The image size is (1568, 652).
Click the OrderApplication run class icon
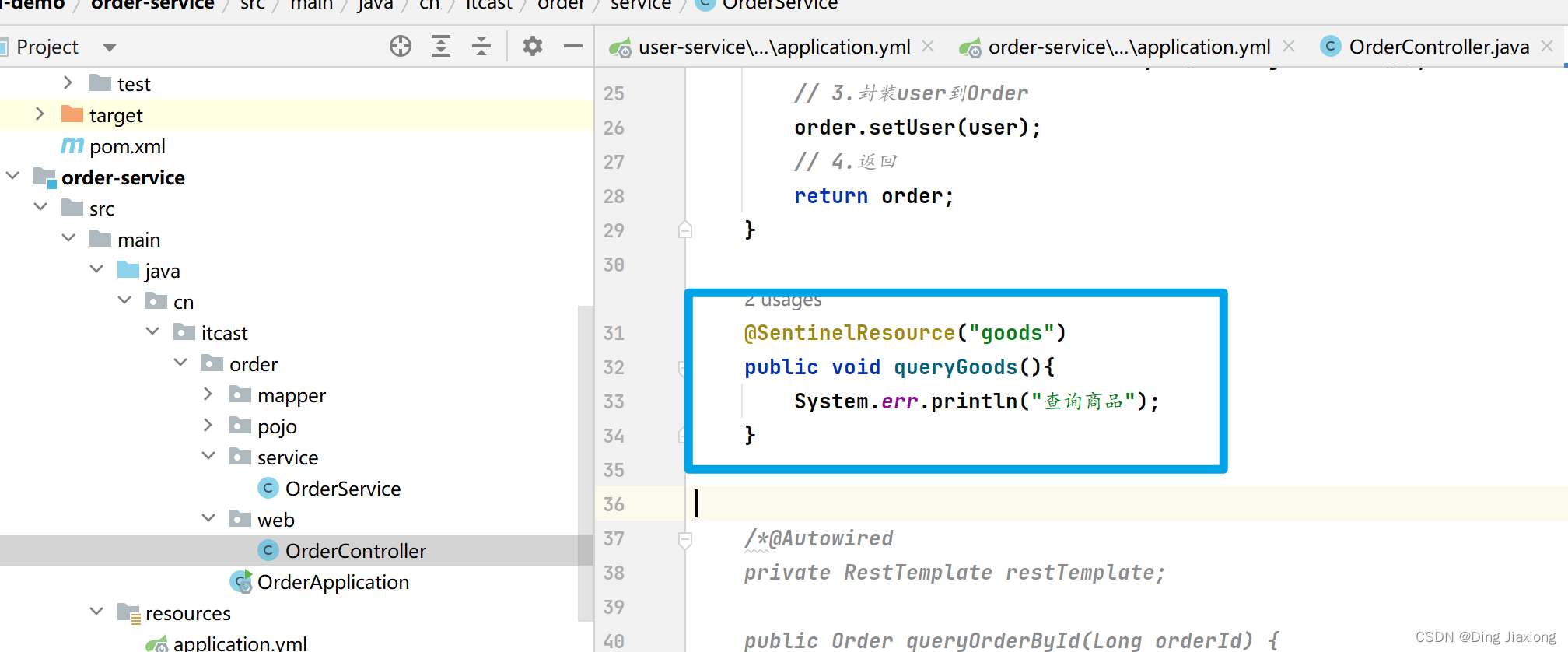241,581
